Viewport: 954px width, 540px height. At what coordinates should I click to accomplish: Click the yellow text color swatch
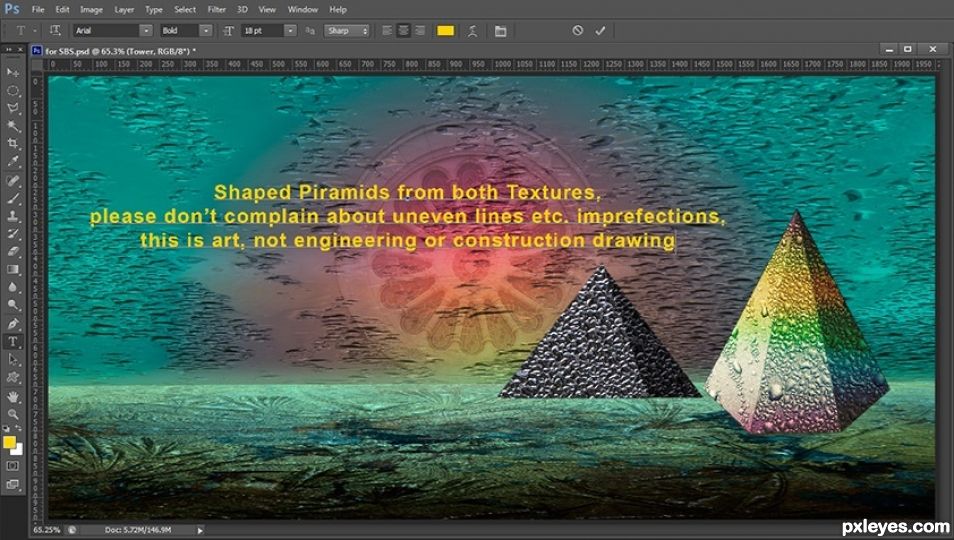[x=445, y=30]
